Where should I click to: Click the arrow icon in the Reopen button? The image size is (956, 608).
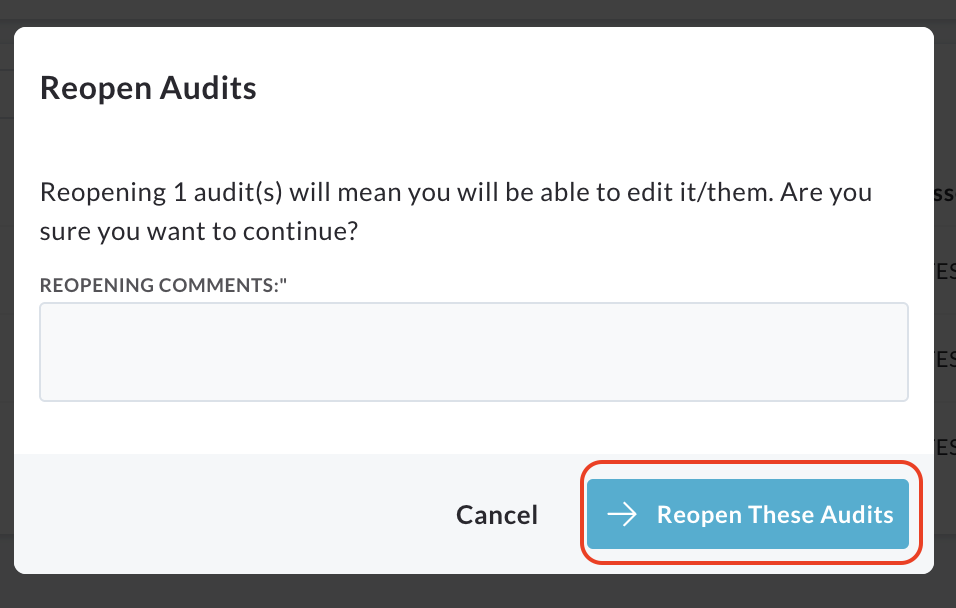pos(622,514)
